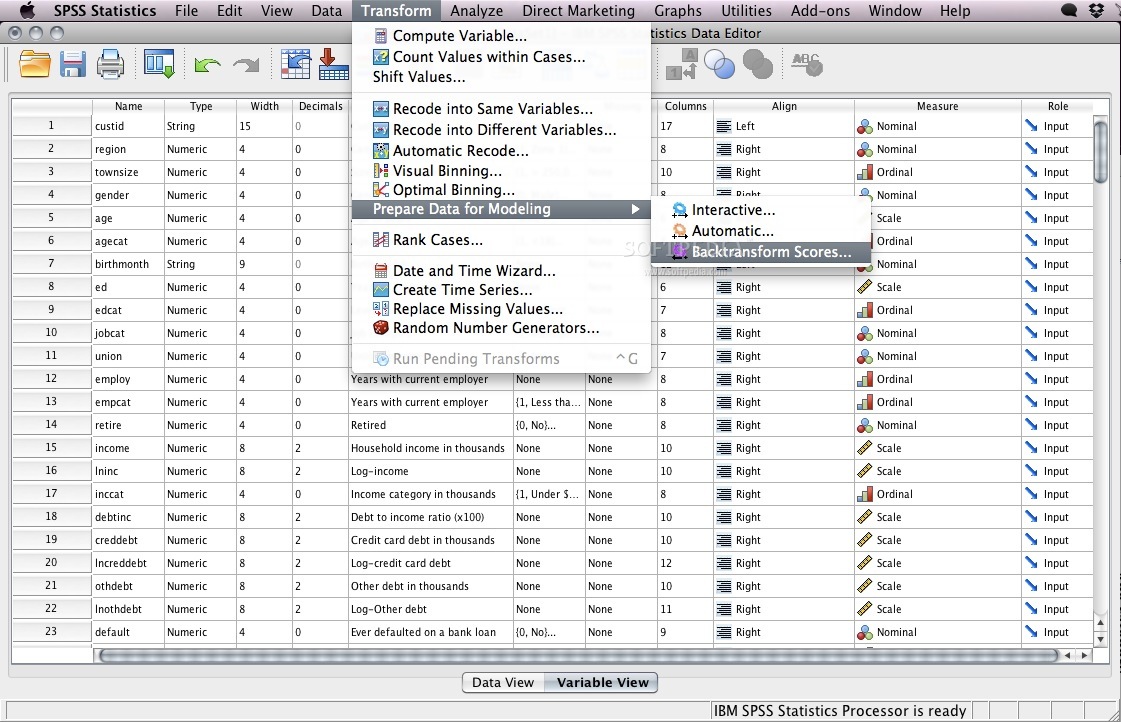The width and height of the screenshot is (1121, 722).
Task: Choose Recode into Different Variables
Action: point(501,129)
